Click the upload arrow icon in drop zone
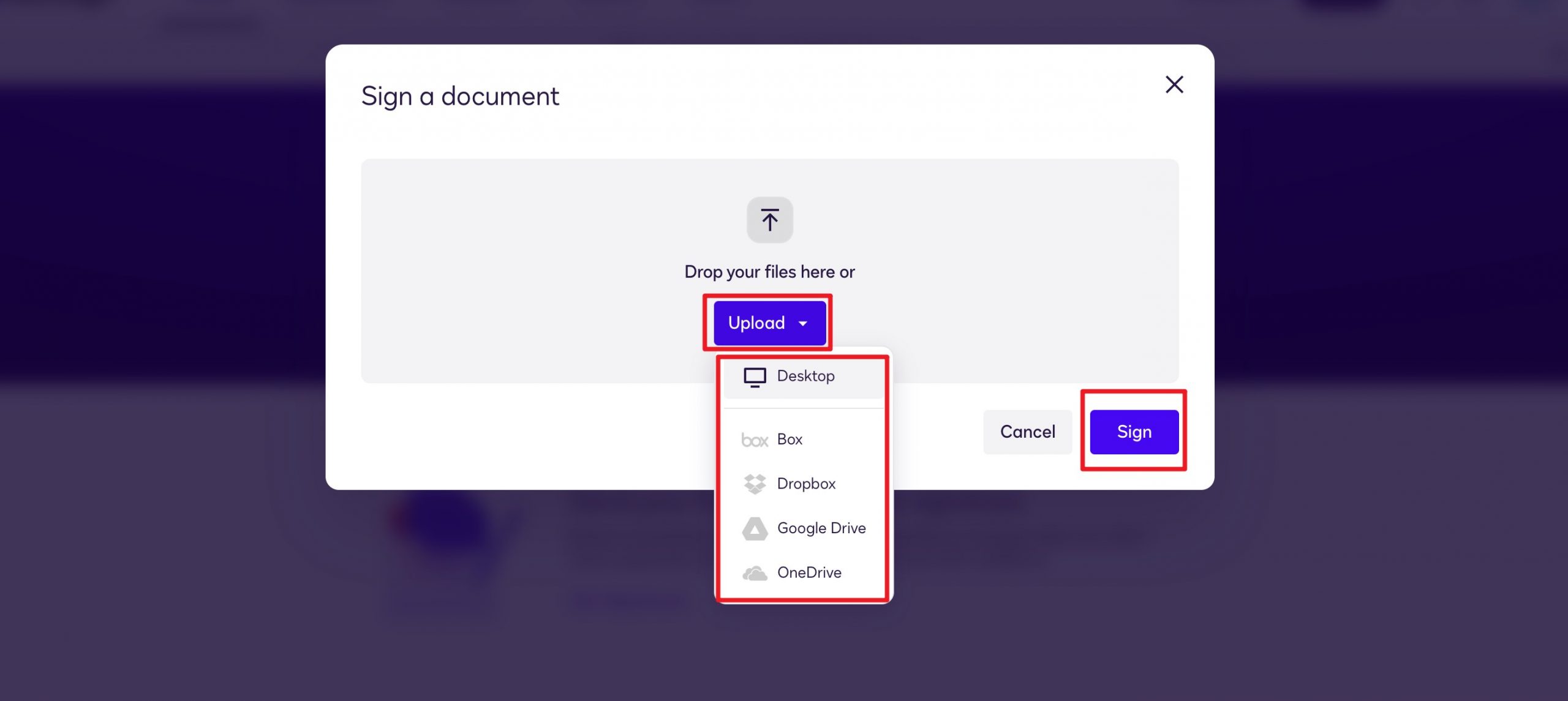Screen dimensions: 1568x701 tap(769, 220)
